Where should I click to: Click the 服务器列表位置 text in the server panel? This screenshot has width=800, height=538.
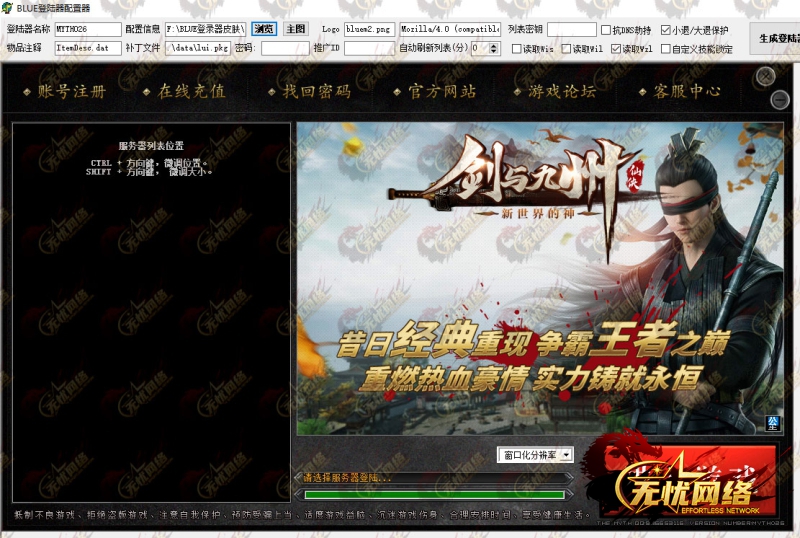click(x=151, y=146)
